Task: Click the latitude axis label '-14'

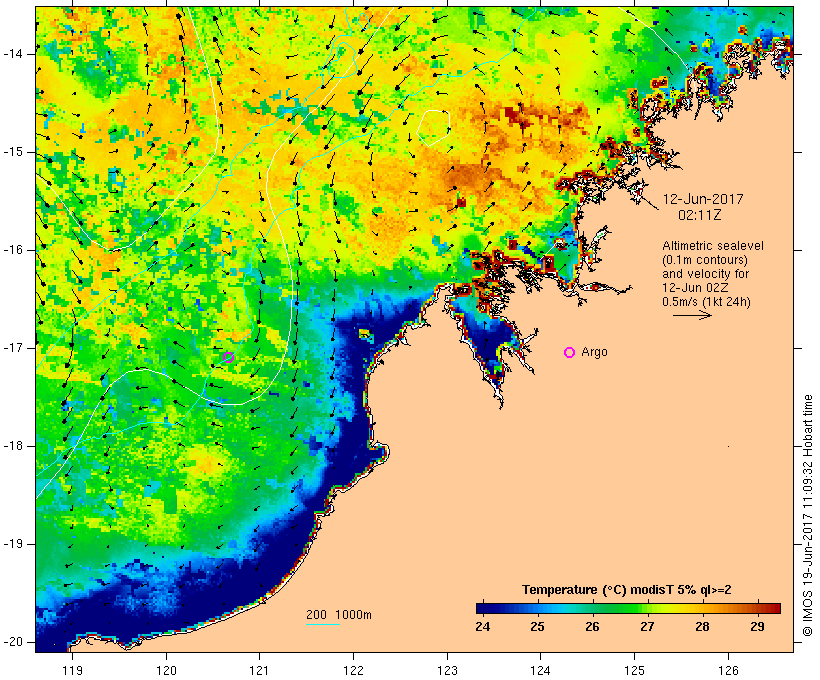Action: click(13, 54)
